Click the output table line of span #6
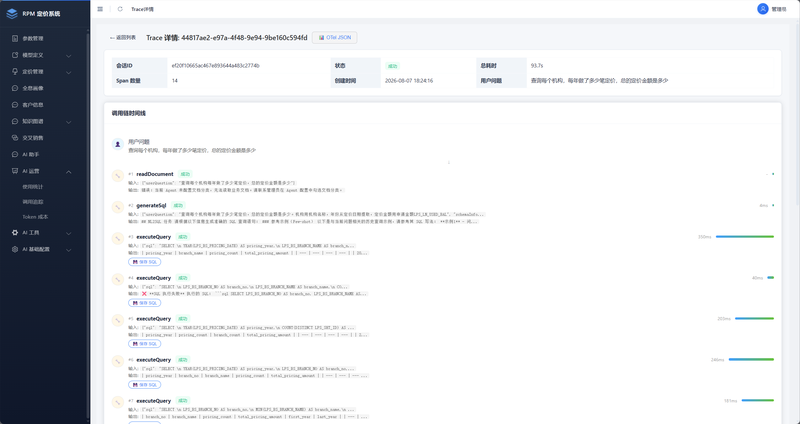The image size is (800, 424). tap(248, 376)
